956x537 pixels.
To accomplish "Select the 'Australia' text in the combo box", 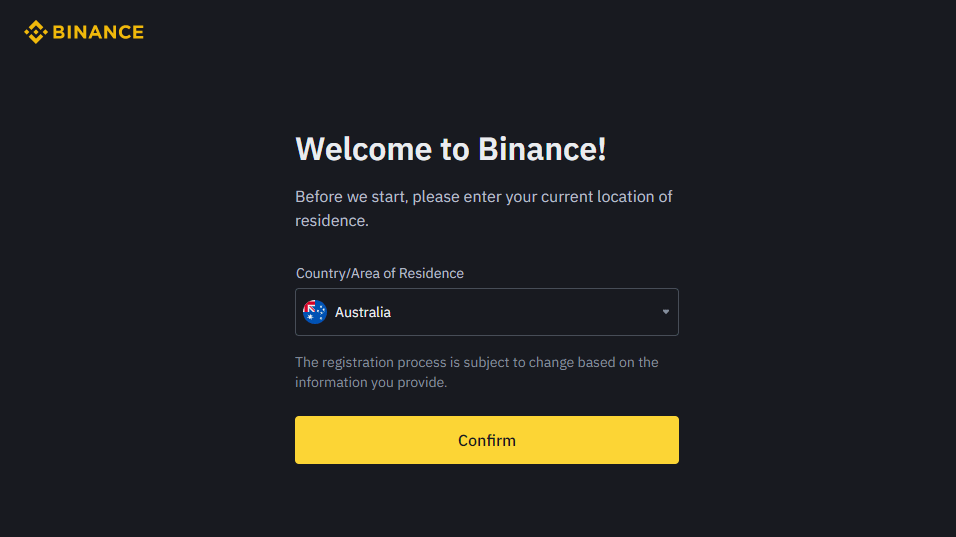I will [x=363, y=313].
